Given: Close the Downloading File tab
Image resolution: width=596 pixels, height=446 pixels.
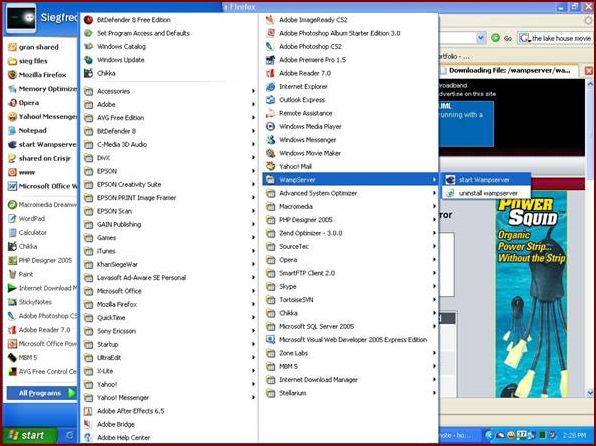Looking at the screenshot, I should pyautogui.click(x=588, y=71).
